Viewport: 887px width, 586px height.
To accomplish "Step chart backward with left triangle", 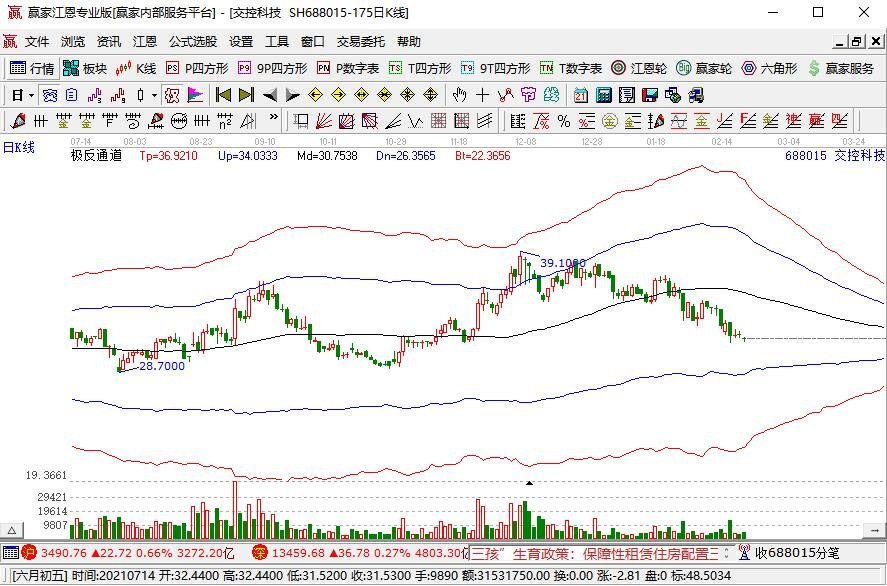I will point(270,95).
